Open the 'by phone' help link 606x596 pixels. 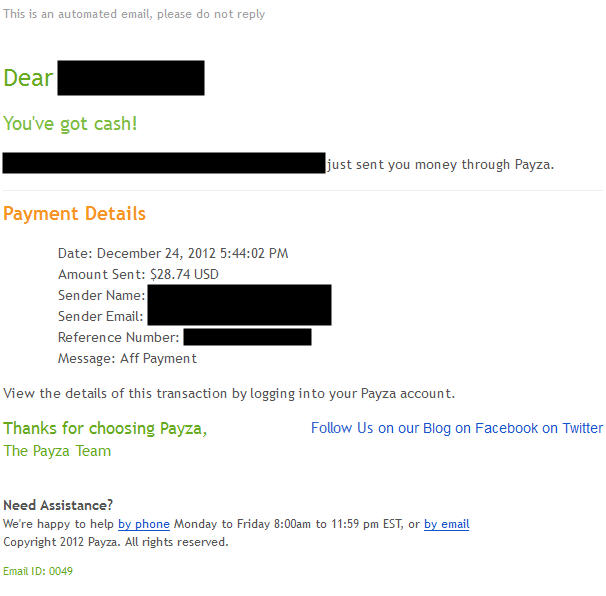tap(144, 524)
